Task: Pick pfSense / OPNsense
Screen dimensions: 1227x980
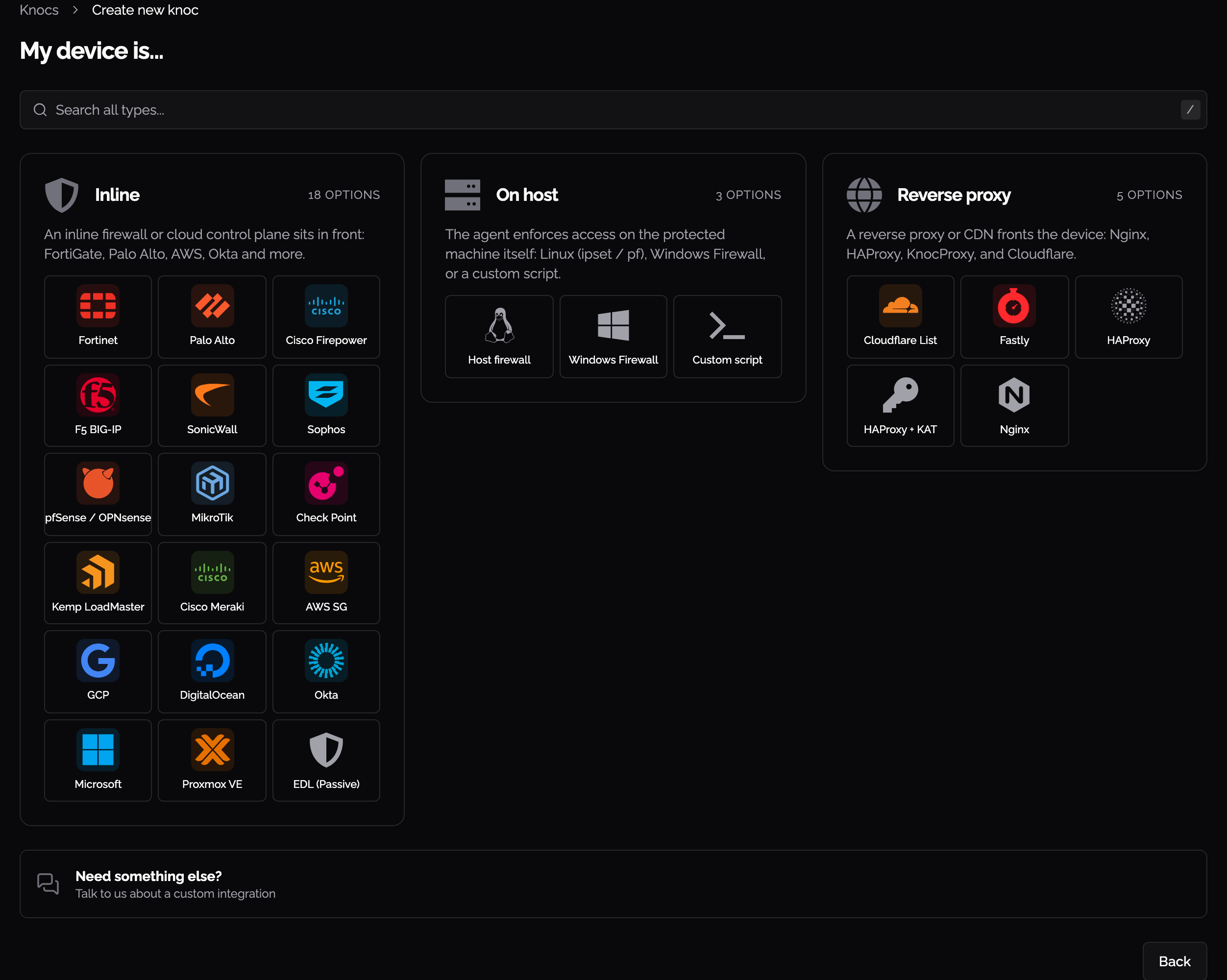Action: click(x=98, y=494)
